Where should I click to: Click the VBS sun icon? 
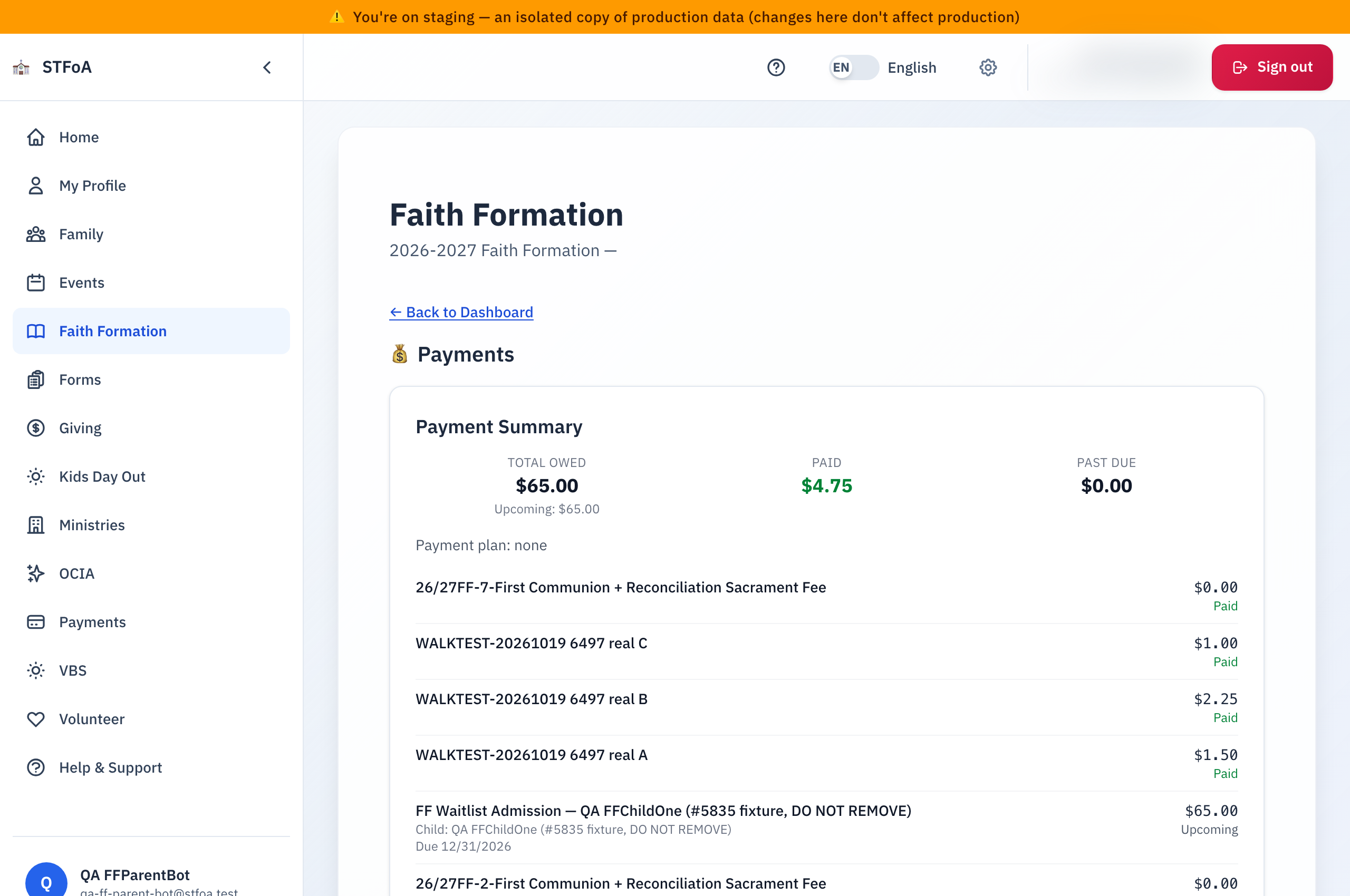[35, 671]
